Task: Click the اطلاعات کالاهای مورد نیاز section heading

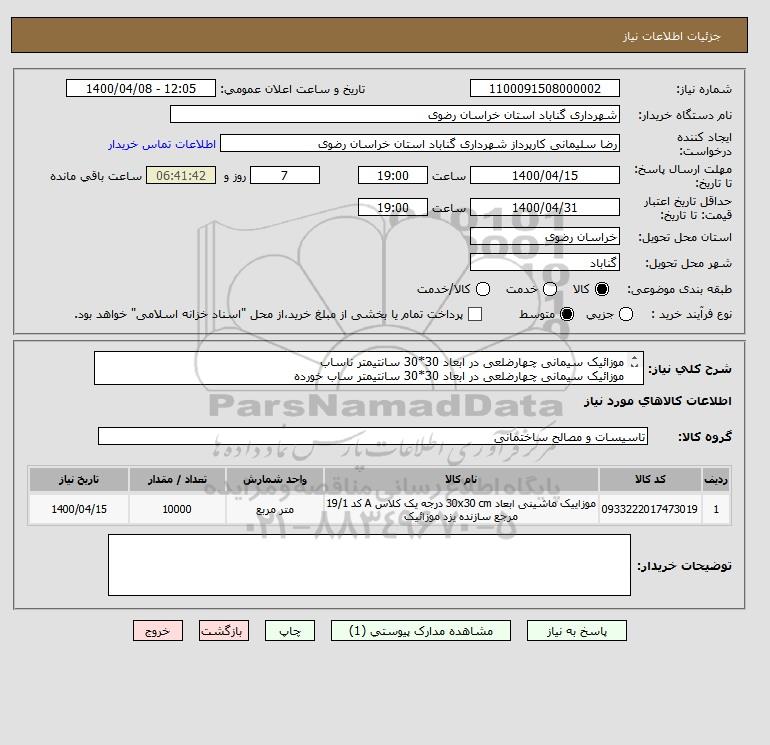Action: coord(658,401)
